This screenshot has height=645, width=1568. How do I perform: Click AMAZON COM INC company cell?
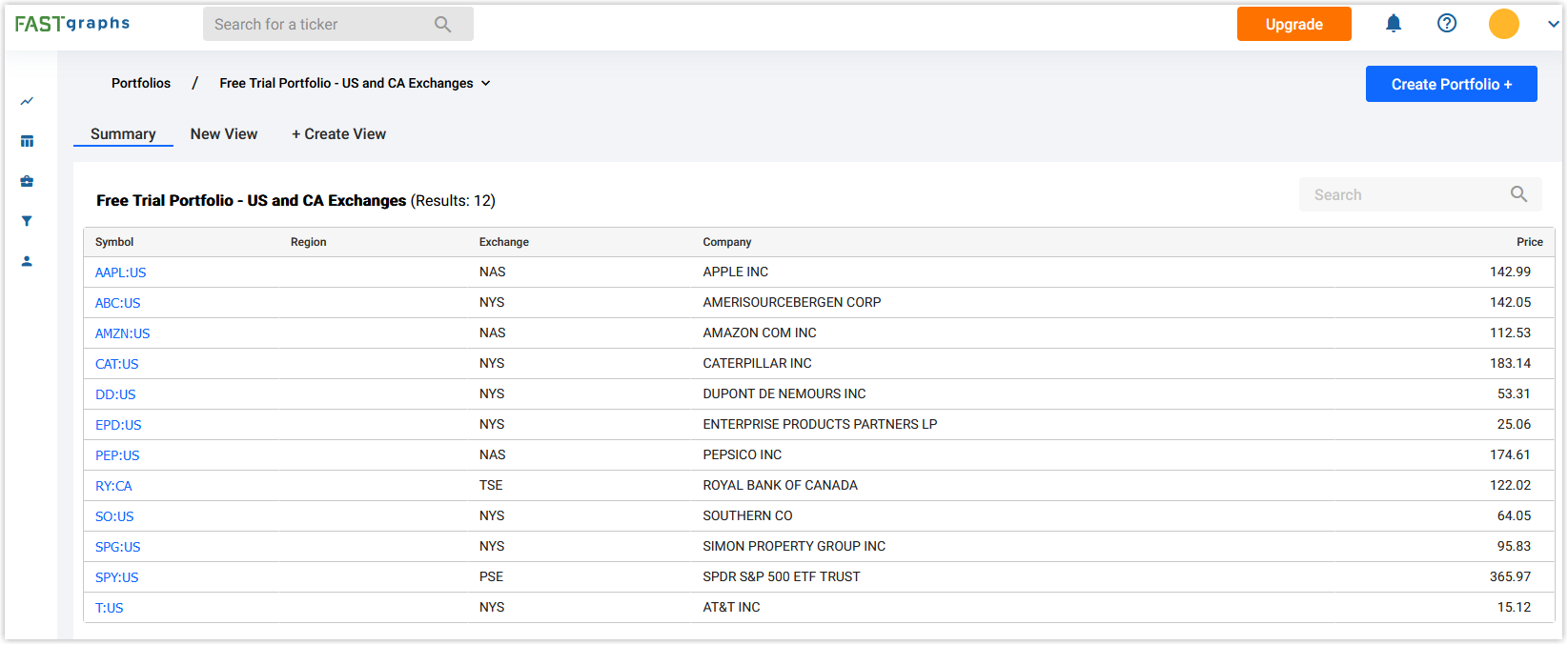coord(760,333)
